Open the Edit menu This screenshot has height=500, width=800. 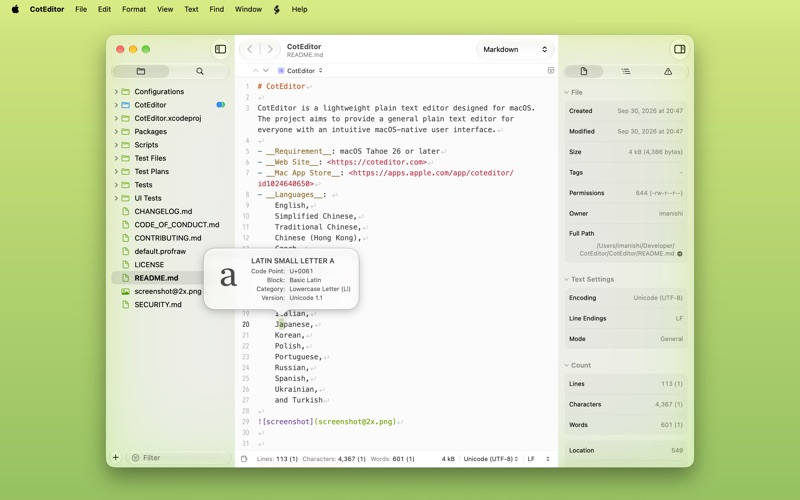[x=104, y=9]
